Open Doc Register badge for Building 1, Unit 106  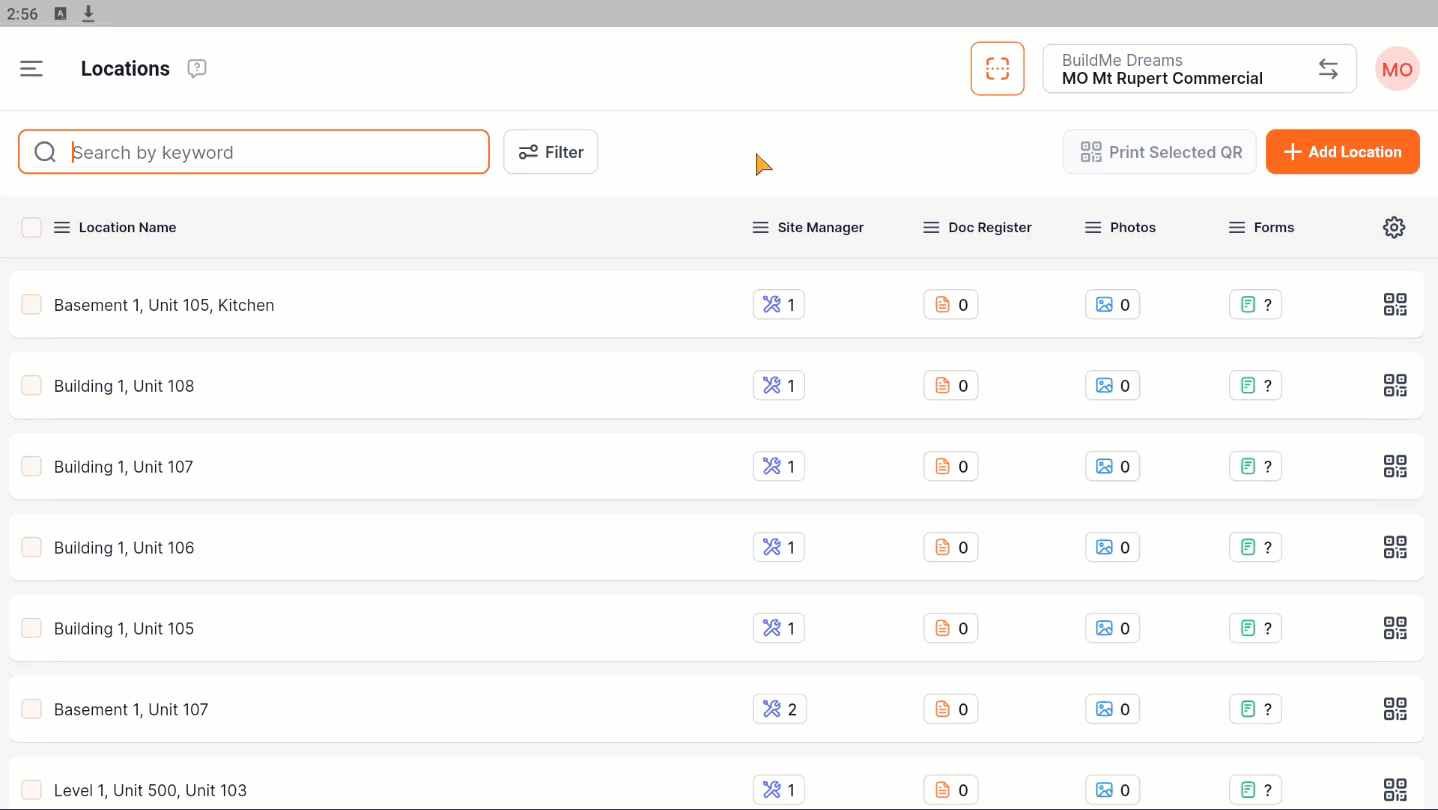point(950,548)
